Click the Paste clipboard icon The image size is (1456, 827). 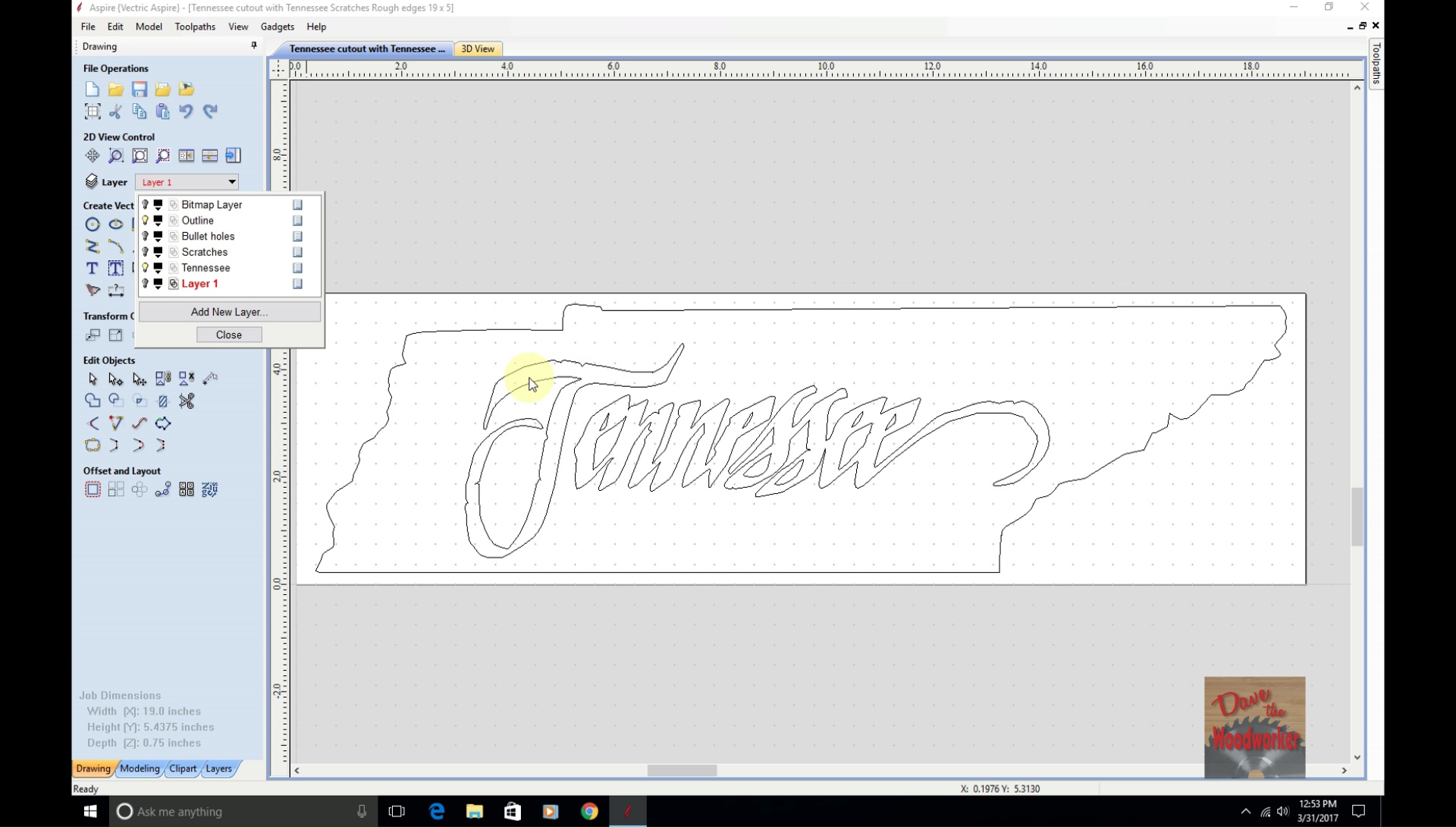click(x=163, y=112)
